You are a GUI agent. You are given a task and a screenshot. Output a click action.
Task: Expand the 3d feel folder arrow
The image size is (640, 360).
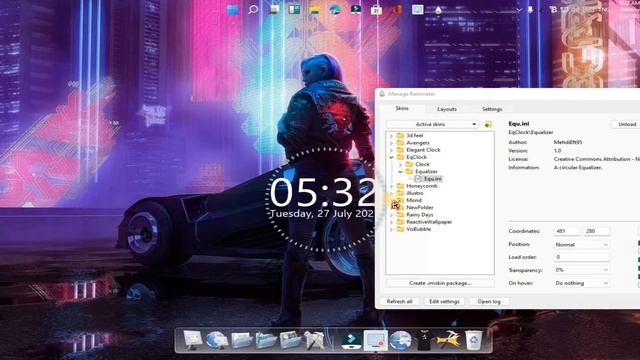tap(391, 136)
